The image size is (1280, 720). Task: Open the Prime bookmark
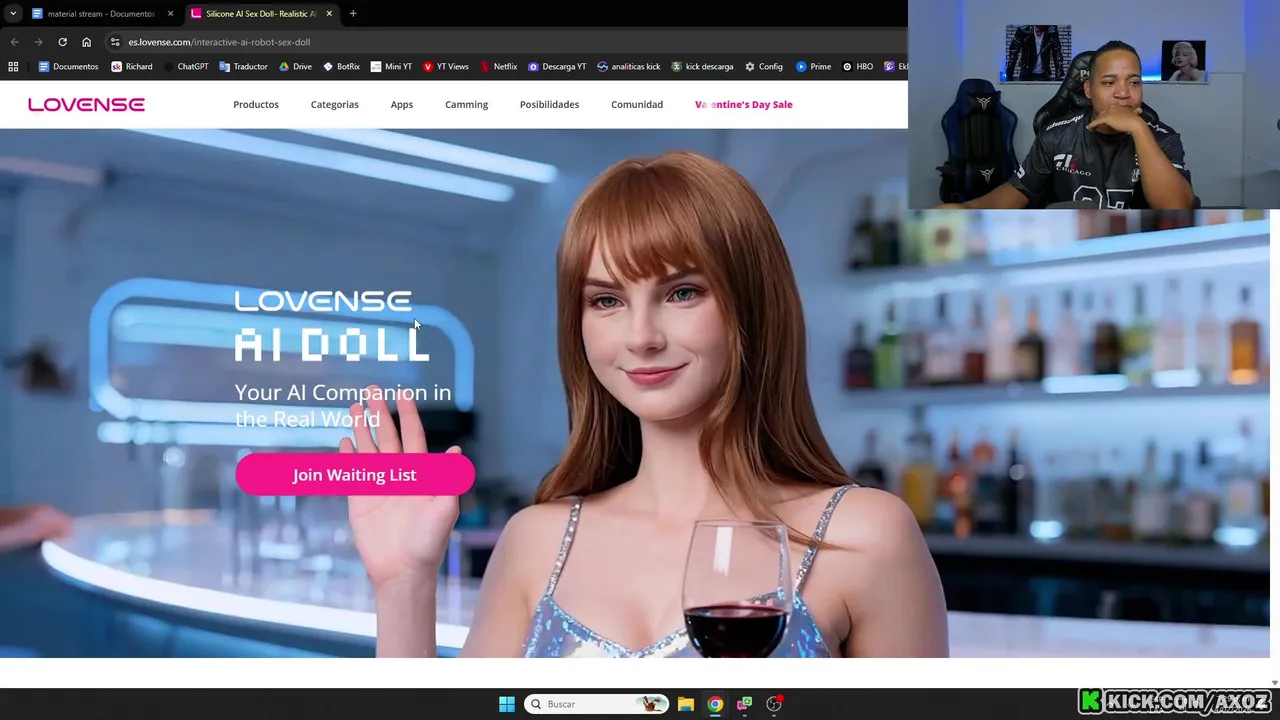click(x=813, y=66)
